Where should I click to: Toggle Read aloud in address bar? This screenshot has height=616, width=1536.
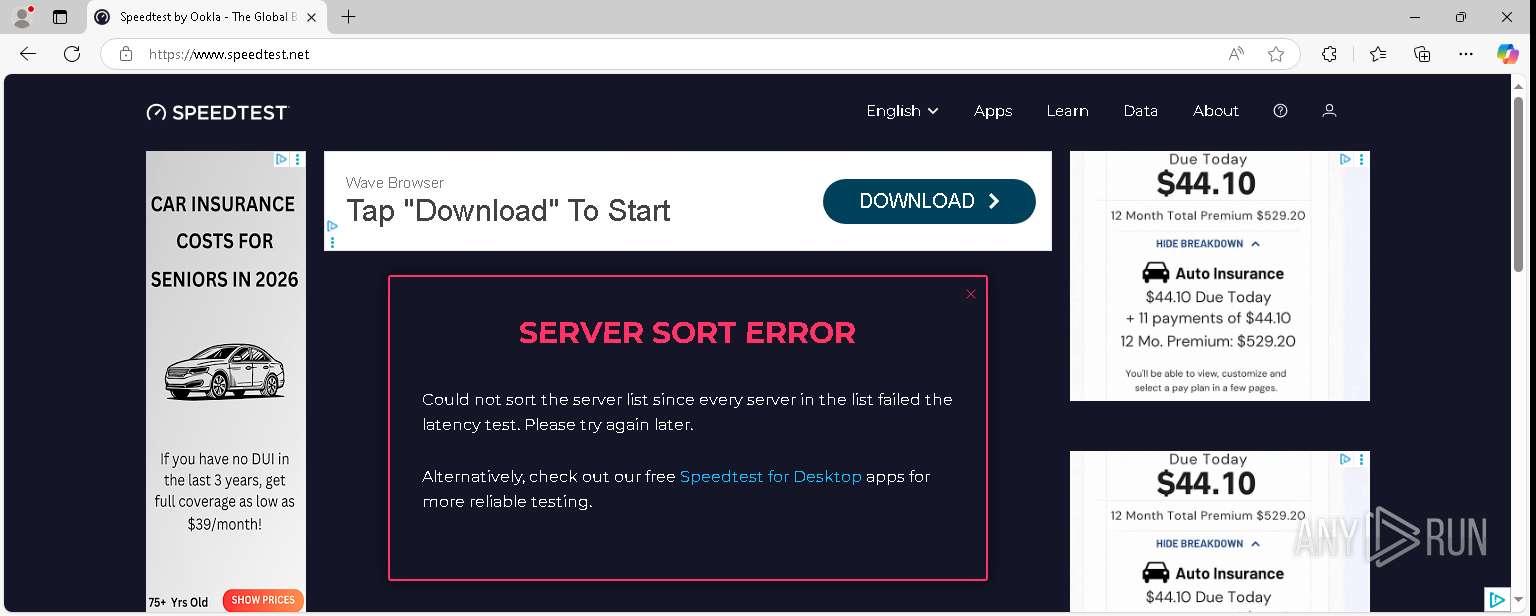1237,54
